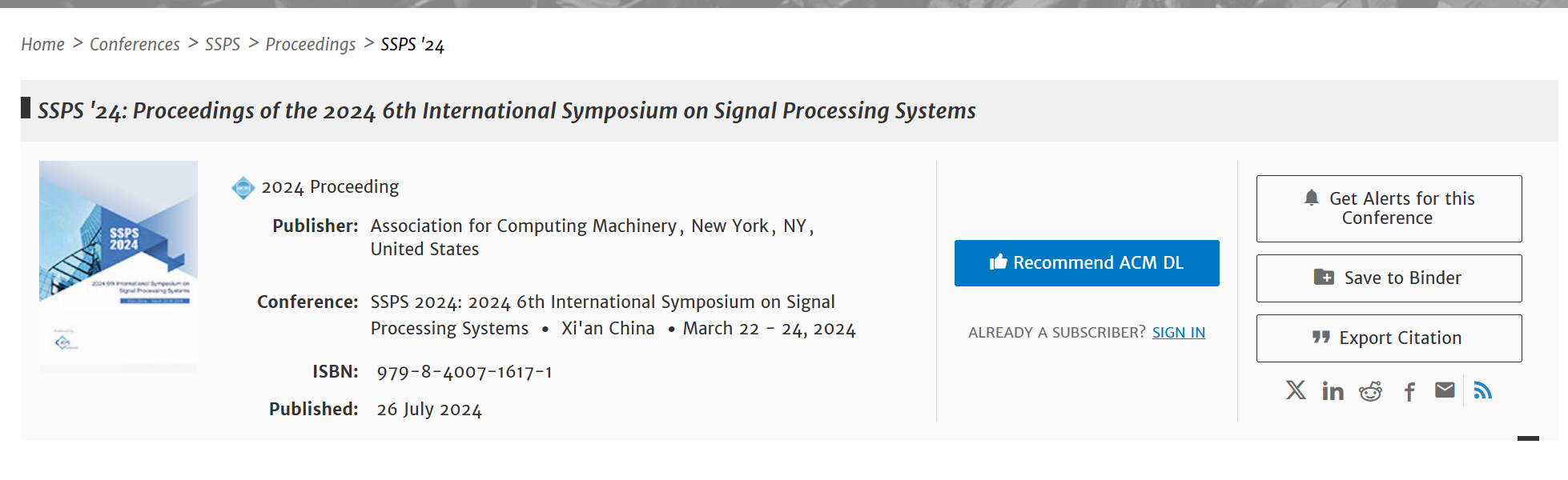Share on Facebook icon
This screenshot has height=480, width=1568.
click(x=1409, y=391)
